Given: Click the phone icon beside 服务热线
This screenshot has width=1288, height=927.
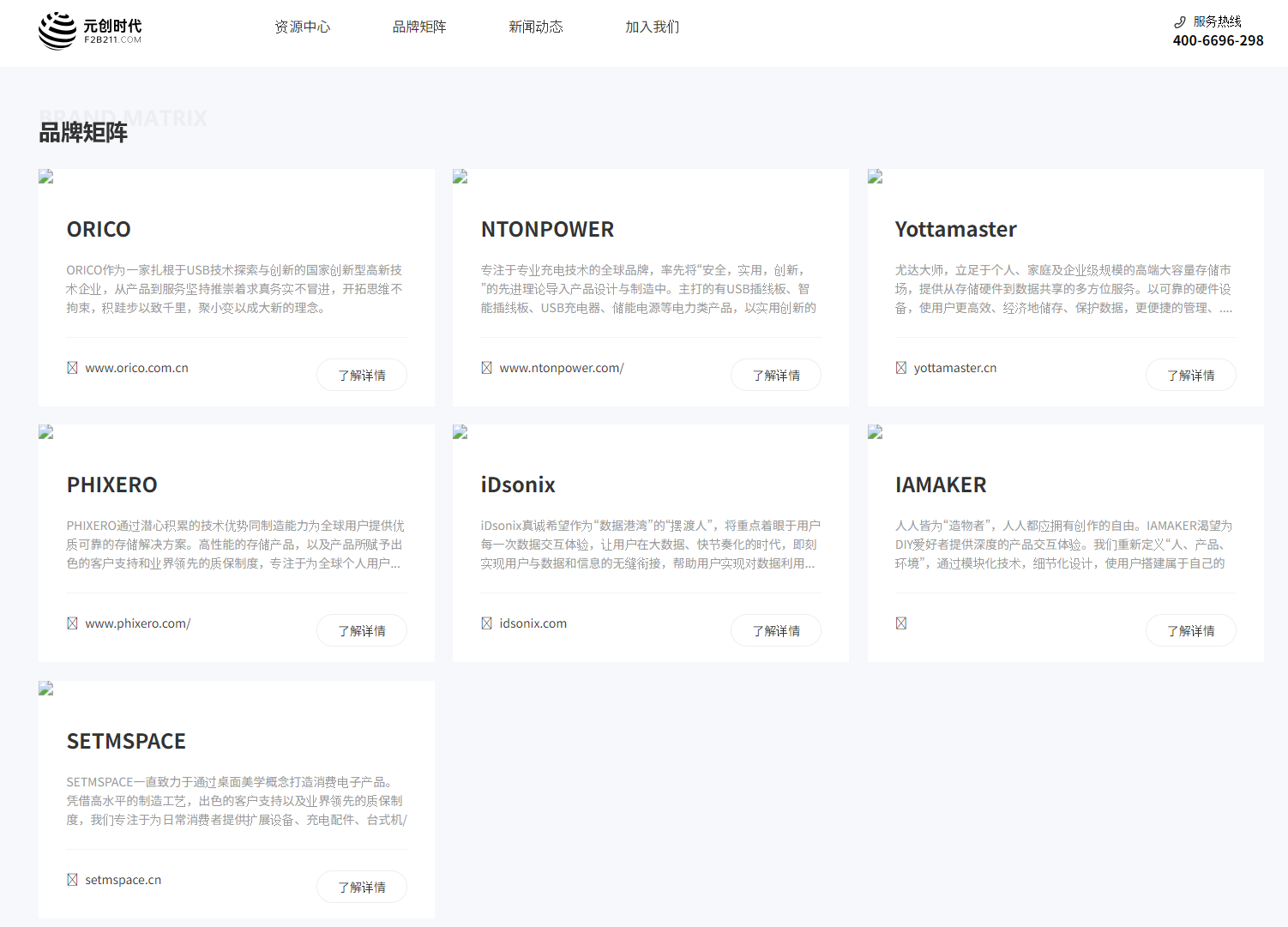Looking at the screenshot, I should pos(1180,21).
